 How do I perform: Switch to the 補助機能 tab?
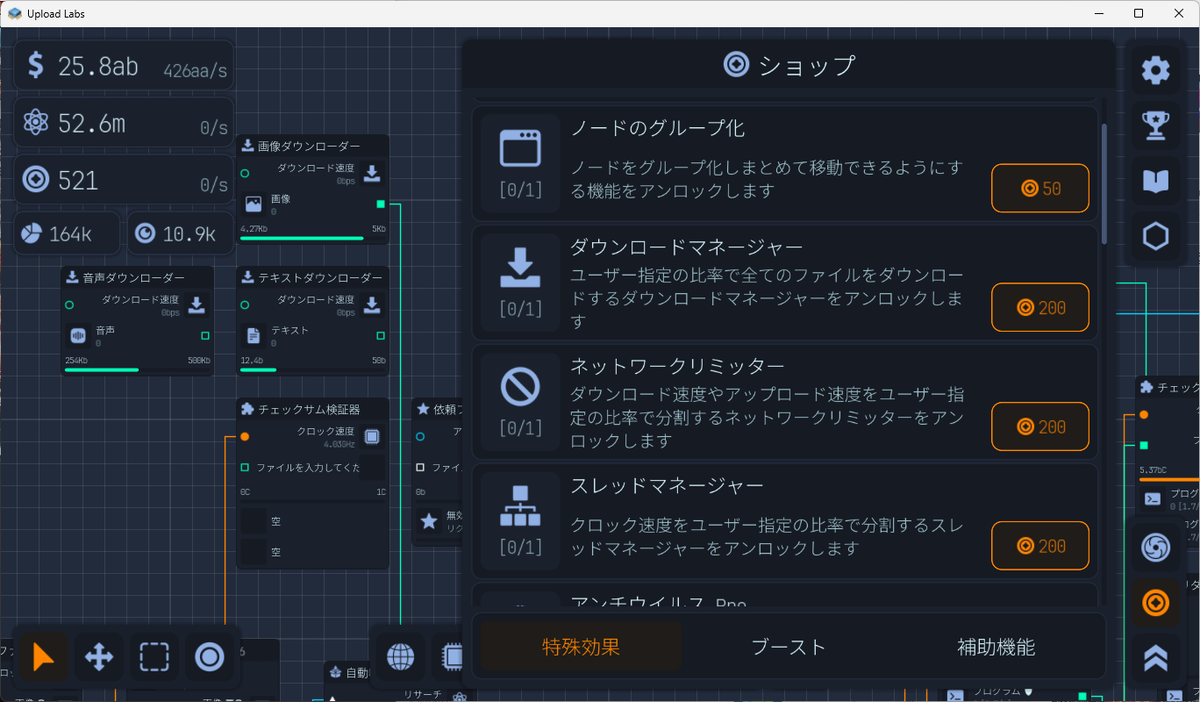coord(996,647)
